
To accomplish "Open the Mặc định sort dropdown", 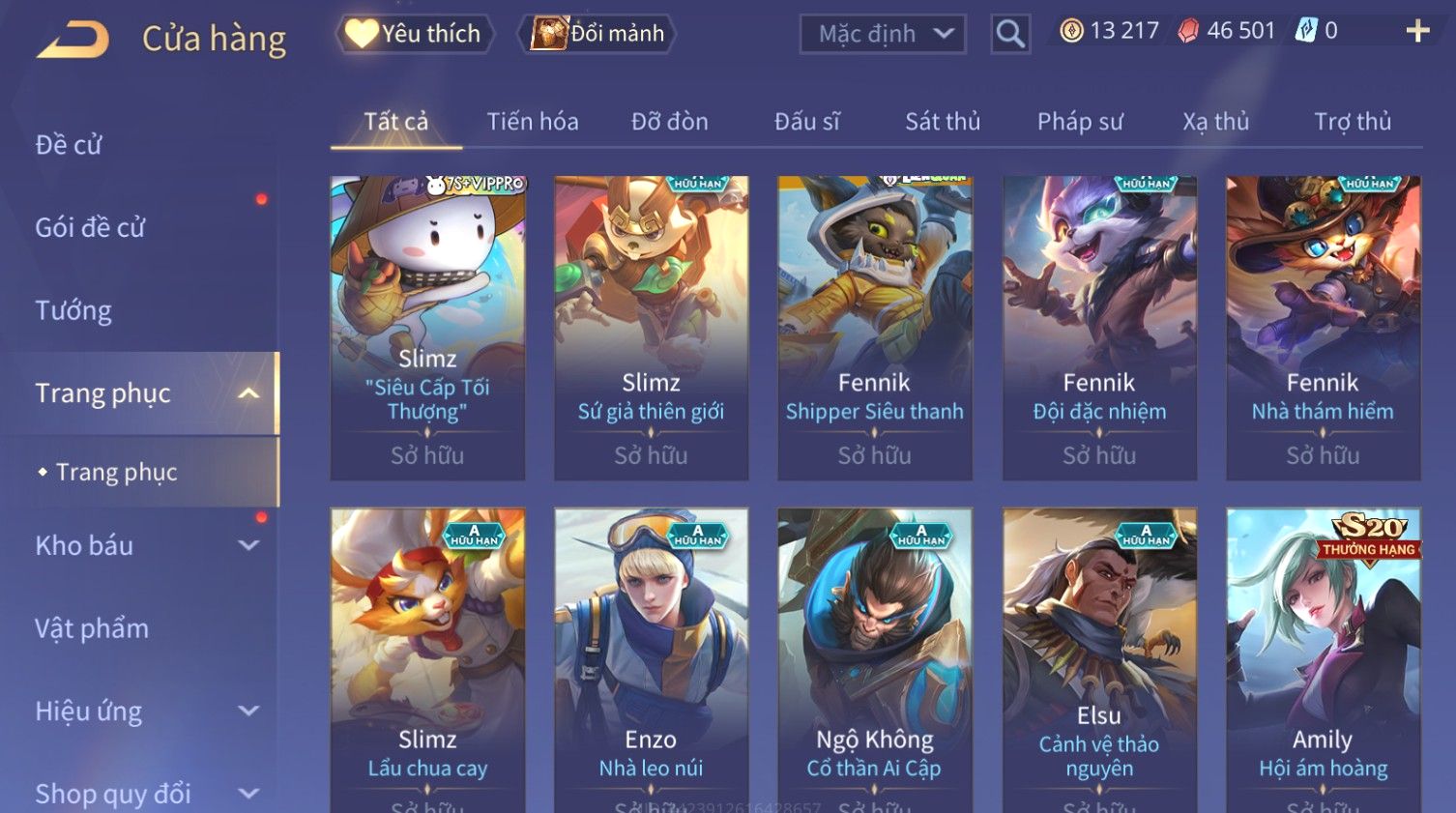I will (x=883, y=34).
